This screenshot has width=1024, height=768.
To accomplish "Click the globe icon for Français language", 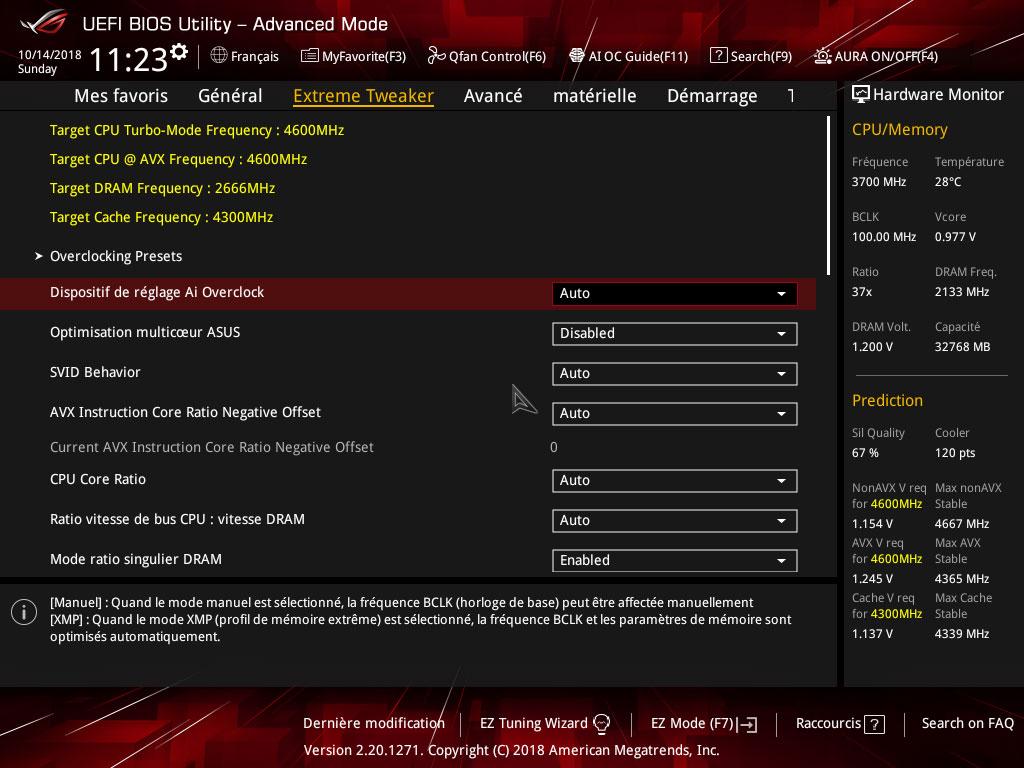I will coord(219,56).
